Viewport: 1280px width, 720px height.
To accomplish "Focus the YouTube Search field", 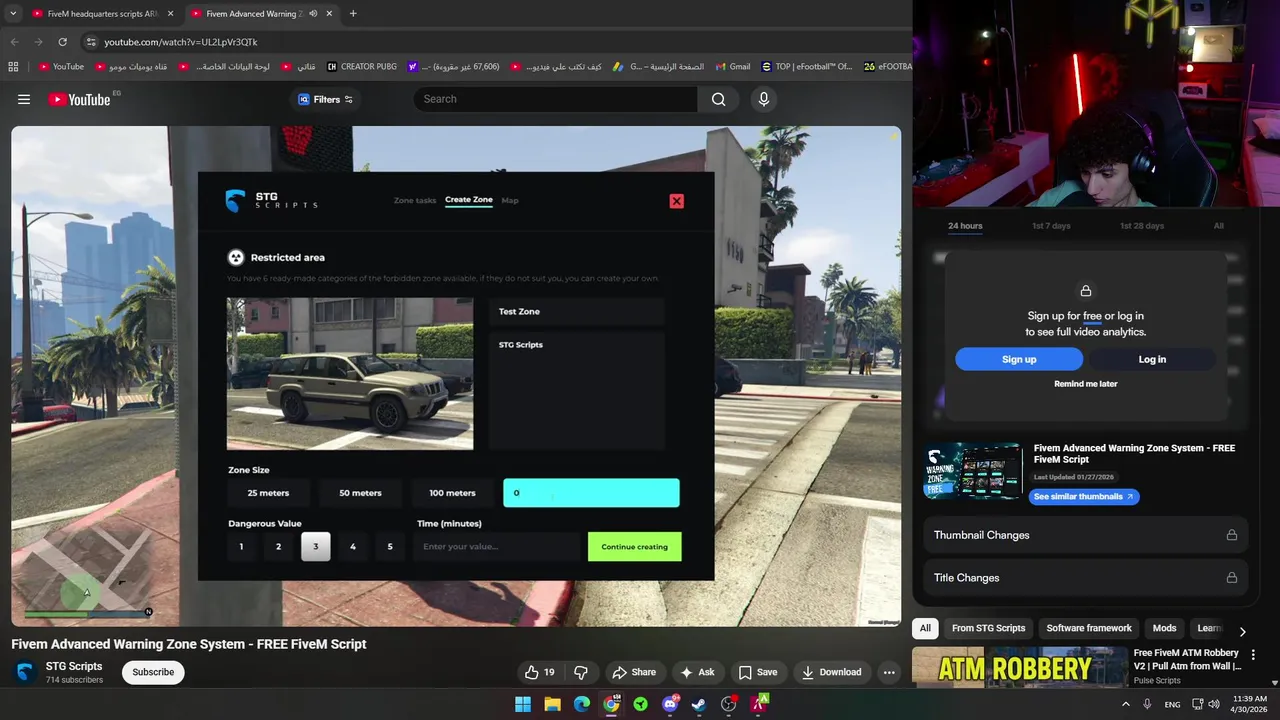I will click(555, 99).
